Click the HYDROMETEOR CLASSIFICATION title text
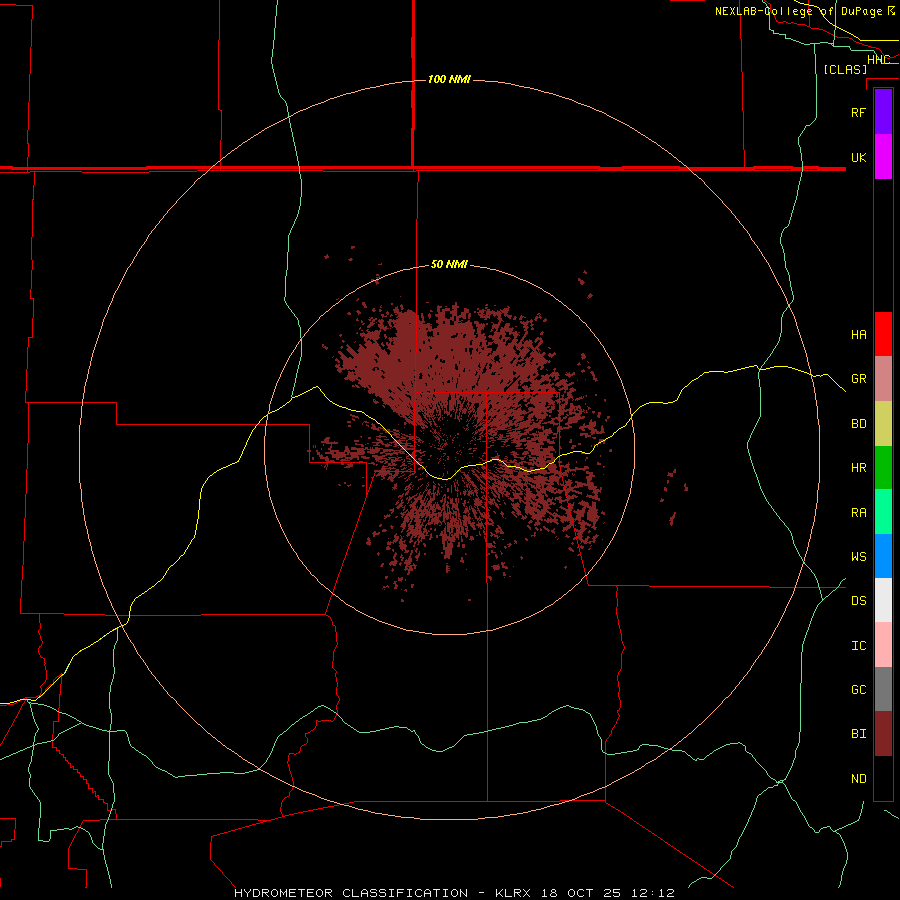Viewport: 900px width, 900px height. tap(351, 893)
